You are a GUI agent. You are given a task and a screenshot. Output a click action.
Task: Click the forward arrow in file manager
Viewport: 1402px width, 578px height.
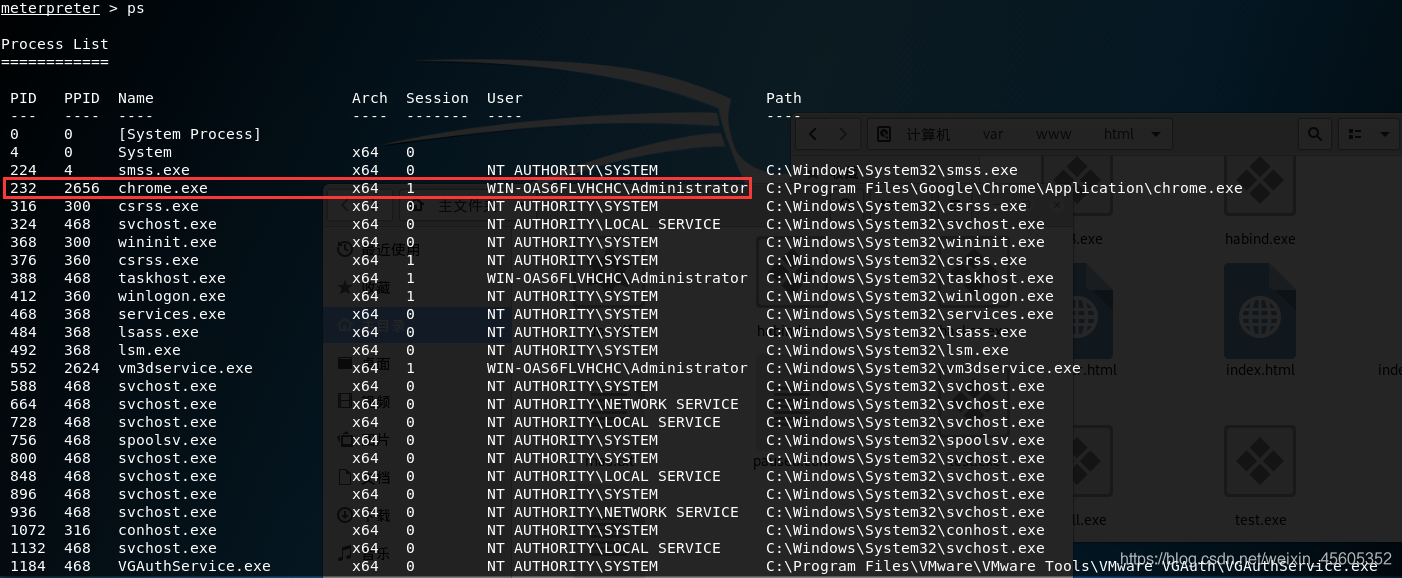[843, 134]
